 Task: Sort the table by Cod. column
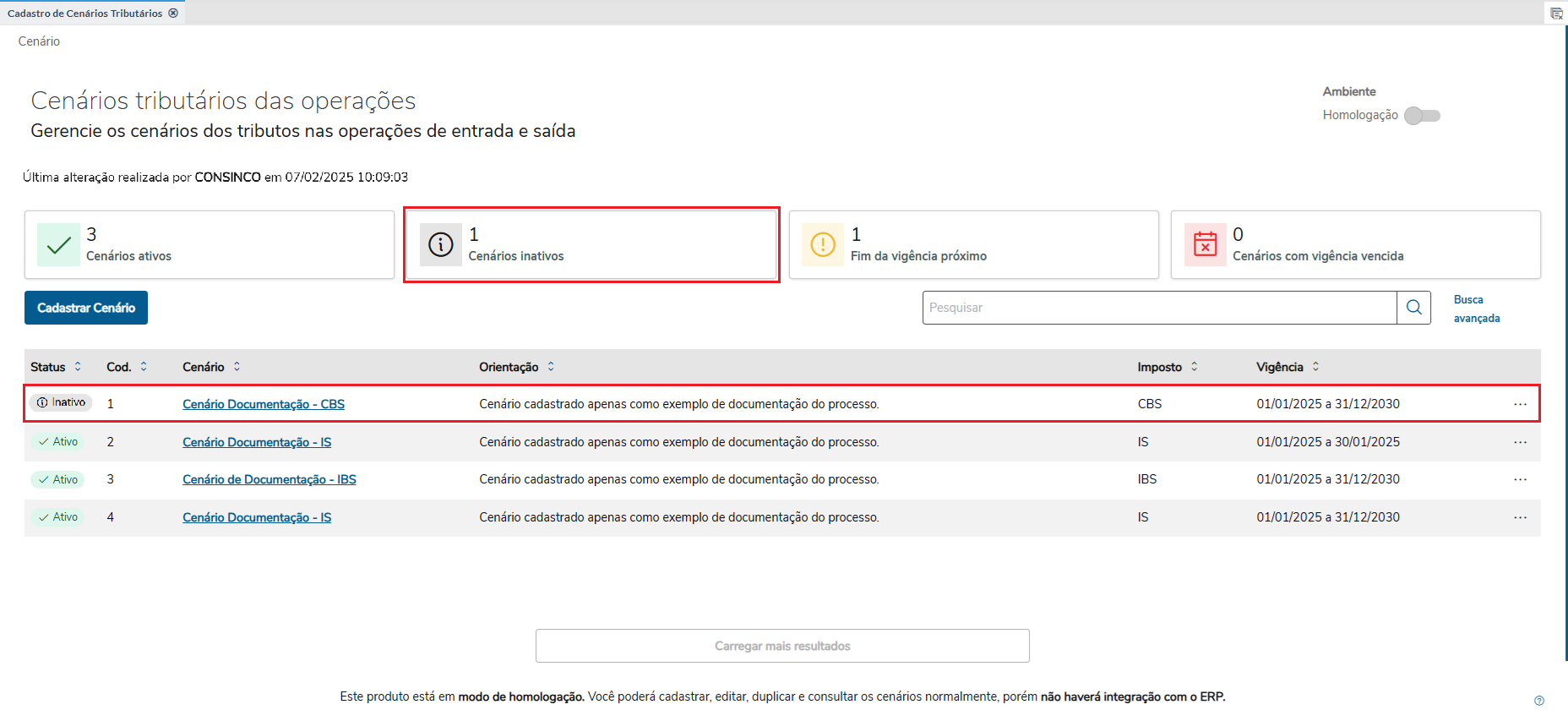144,367
